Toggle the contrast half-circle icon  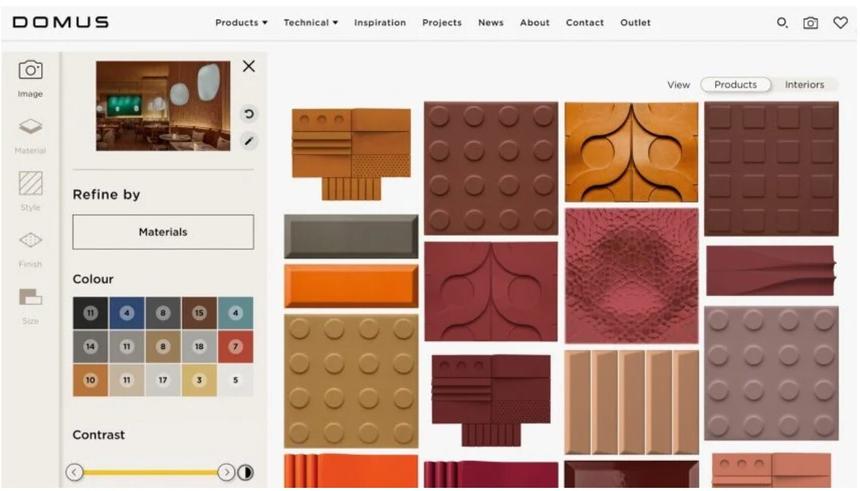(x=246, y=472)
